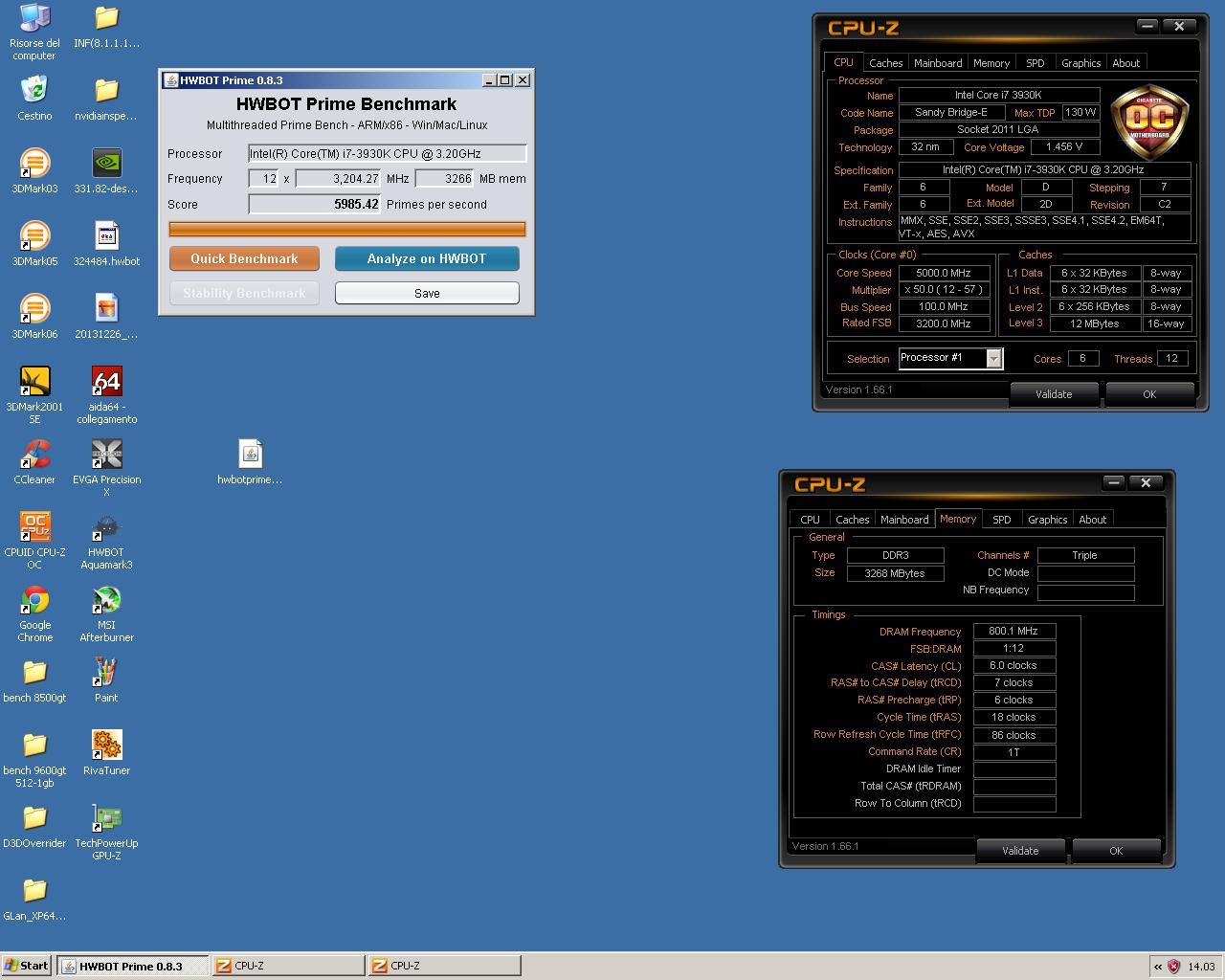
Task: Expand hidden tray icons chevron
Action: click(x=1157, y=967)
